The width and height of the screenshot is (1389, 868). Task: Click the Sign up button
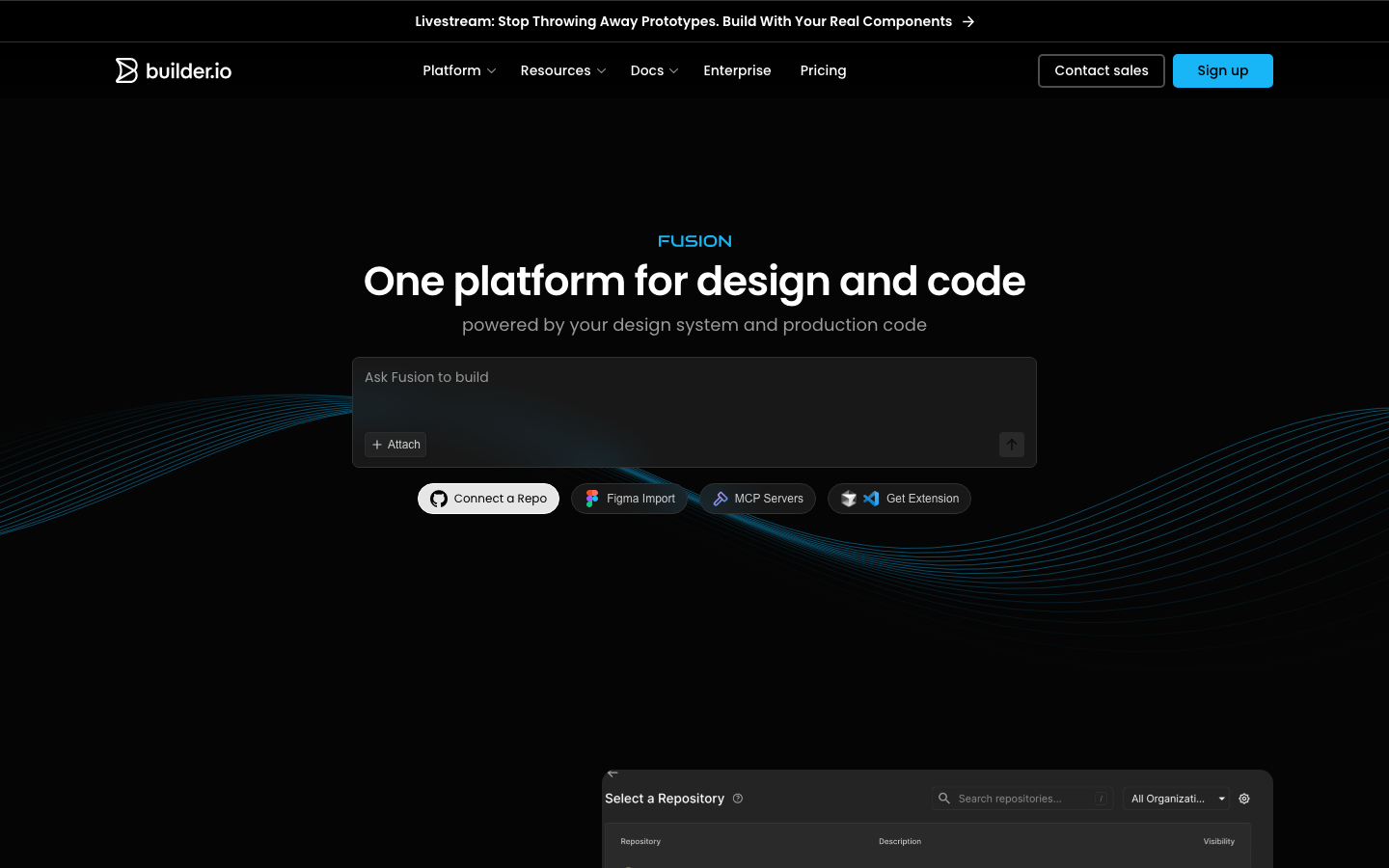(x=1223, y=70)
